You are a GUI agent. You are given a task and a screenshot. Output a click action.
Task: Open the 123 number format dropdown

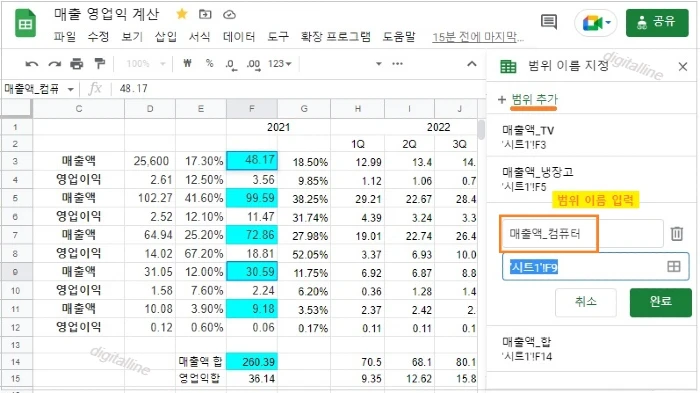[x=279, y=64]
